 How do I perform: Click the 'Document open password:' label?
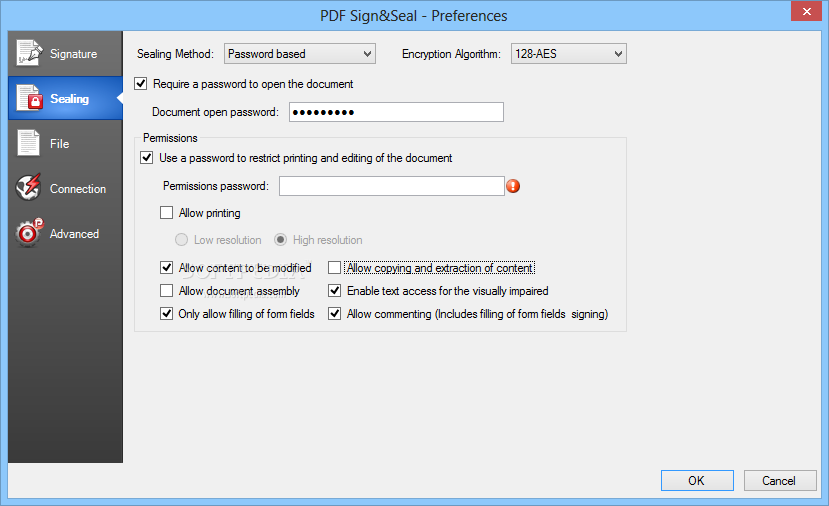coord(215,112)
